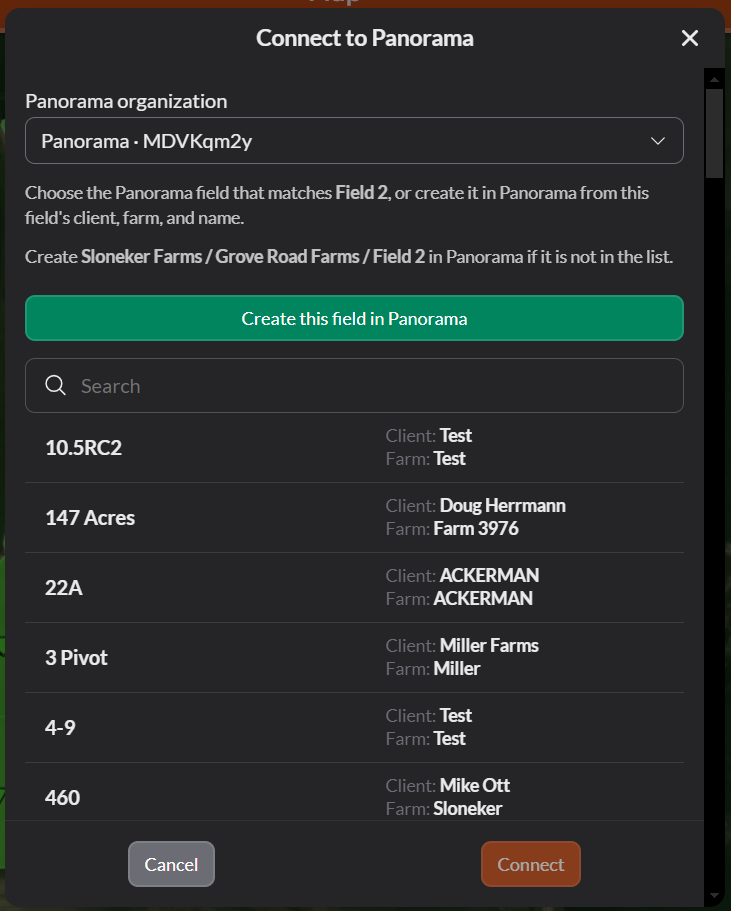Open the Panorama organization dropdown
This screenshot has height=911, width=731.
pos(354,141)
